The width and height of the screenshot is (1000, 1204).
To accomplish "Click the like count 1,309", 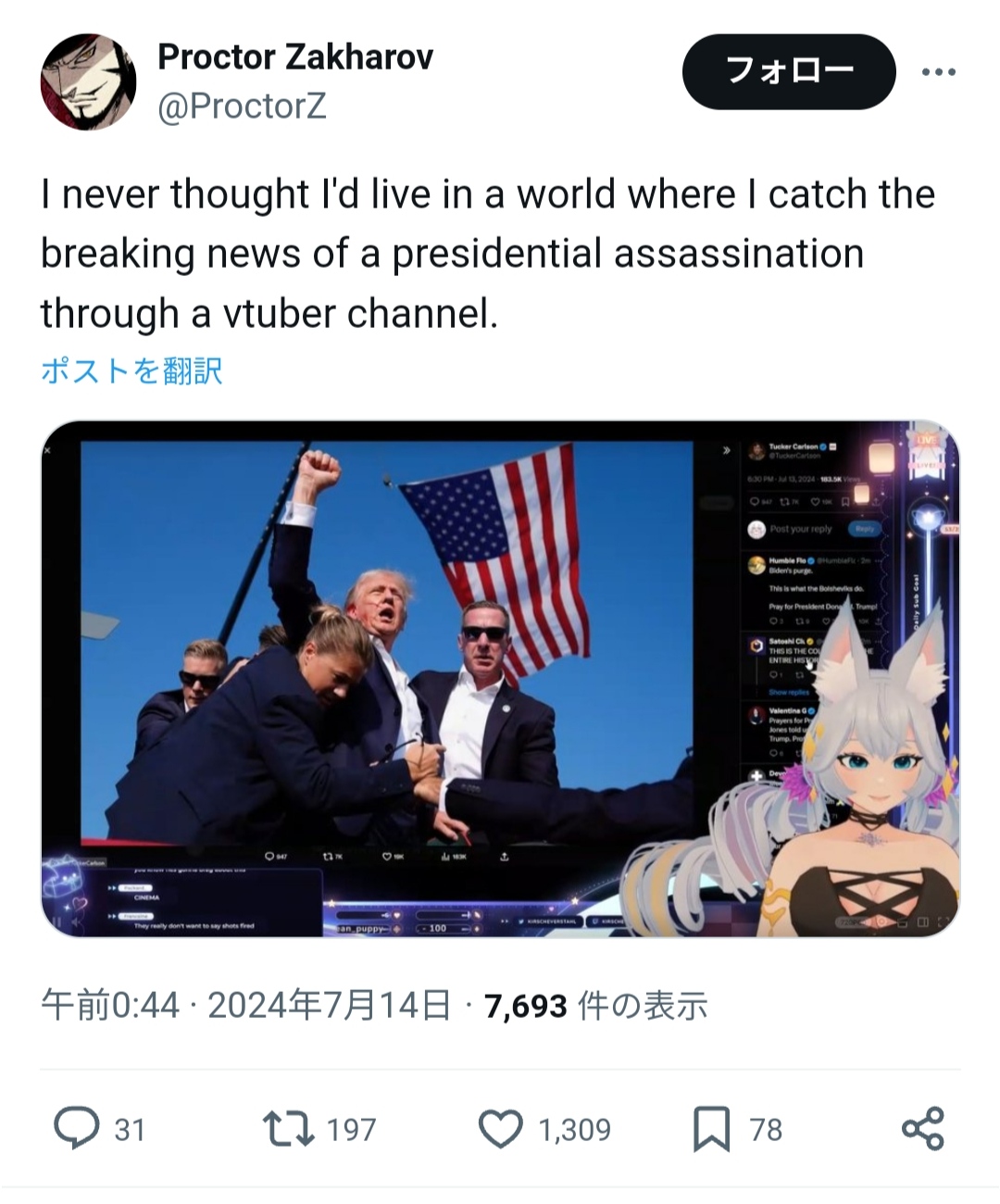I will [x=575, y=1130].
